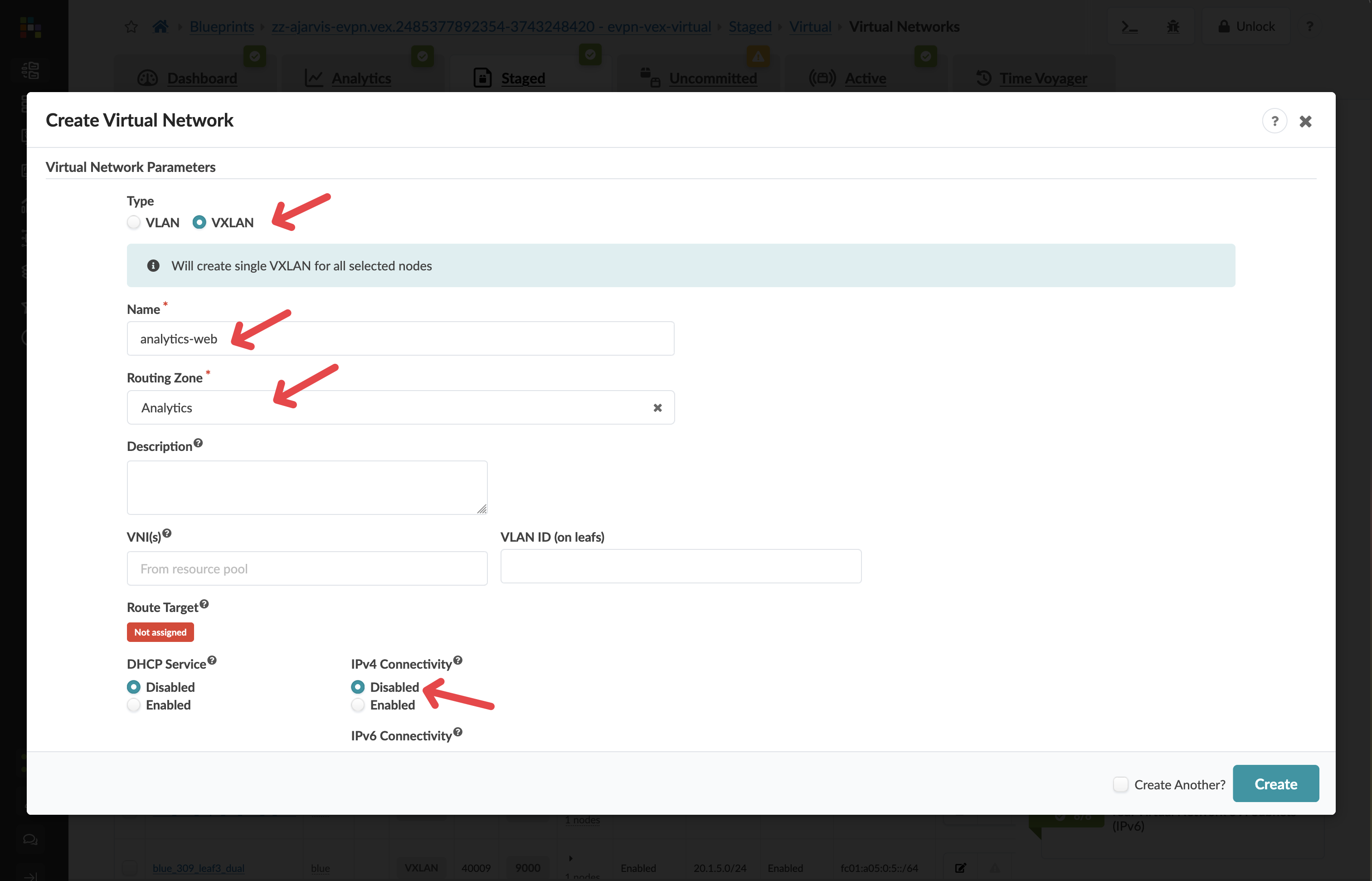
Task: Select the VLAN type radio button
Action: point(133,223)
